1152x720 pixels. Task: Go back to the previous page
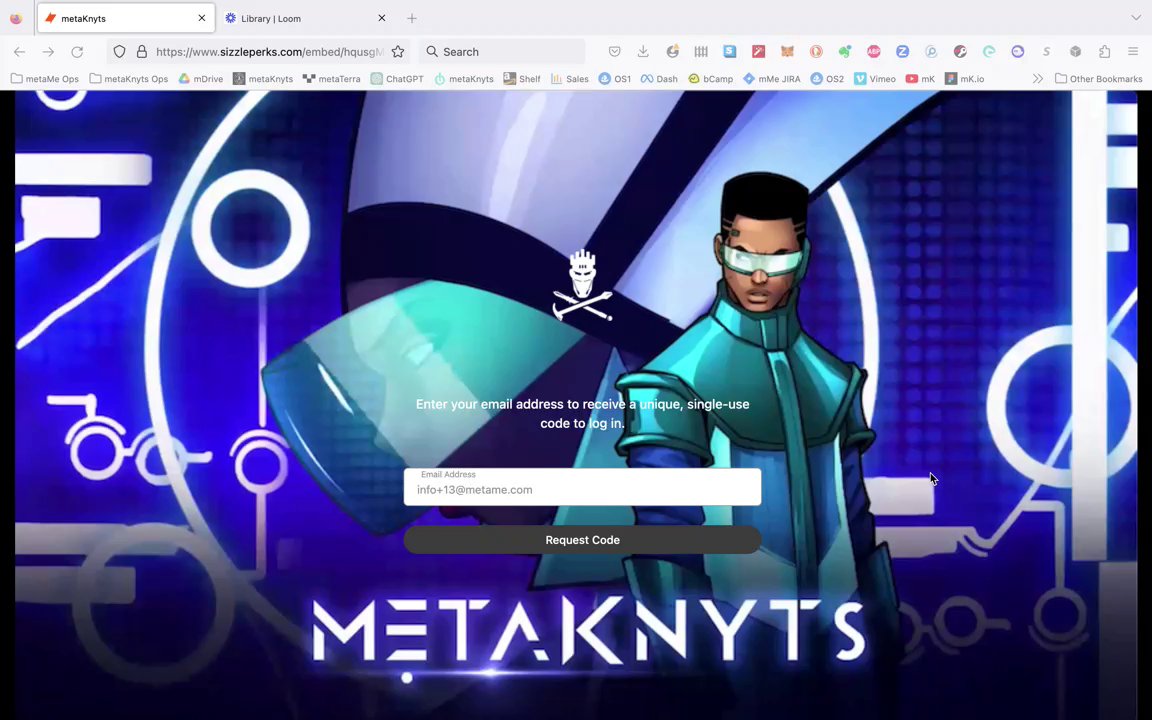pyautogui.click(x=20, y=51)
